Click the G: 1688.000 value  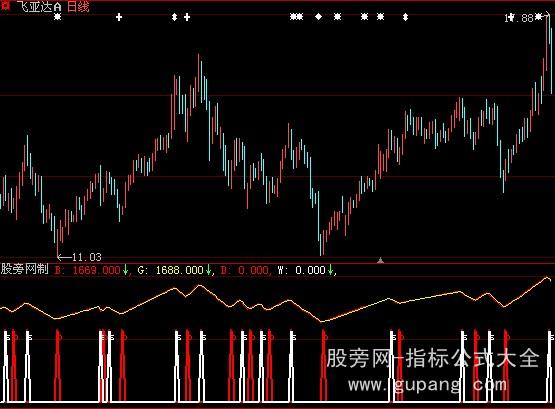coord(171,270)
